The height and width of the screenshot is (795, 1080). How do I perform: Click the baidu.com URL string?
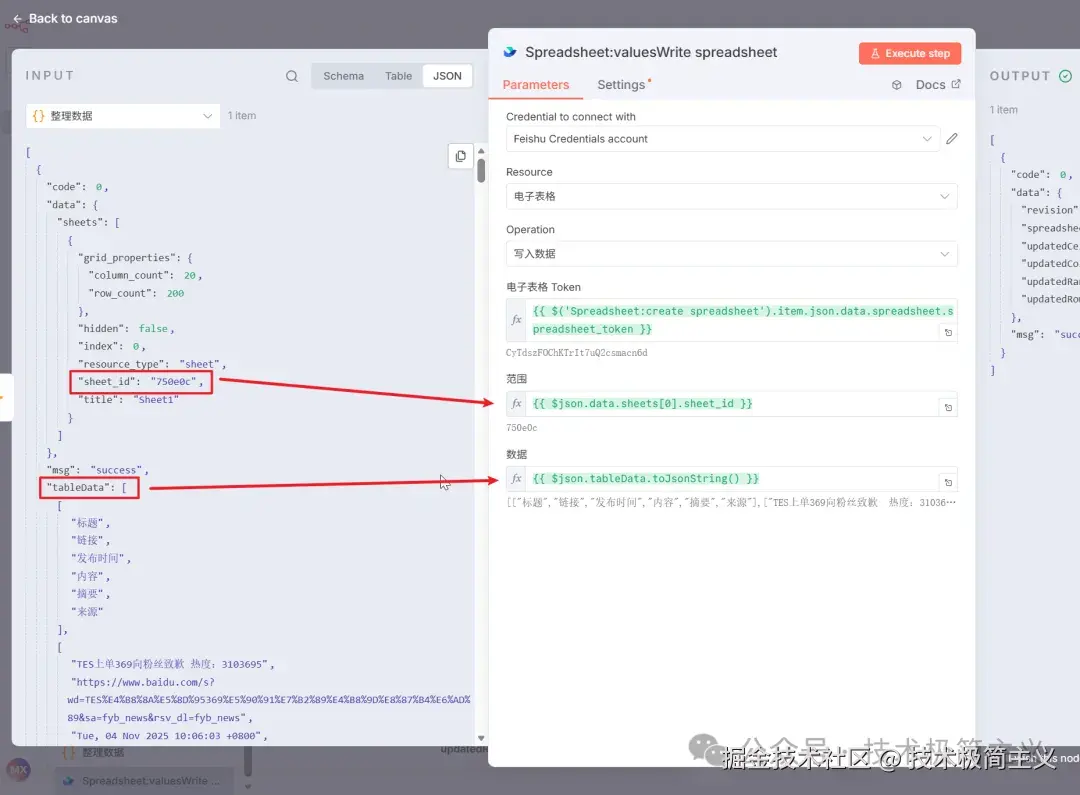coord(269,700)
